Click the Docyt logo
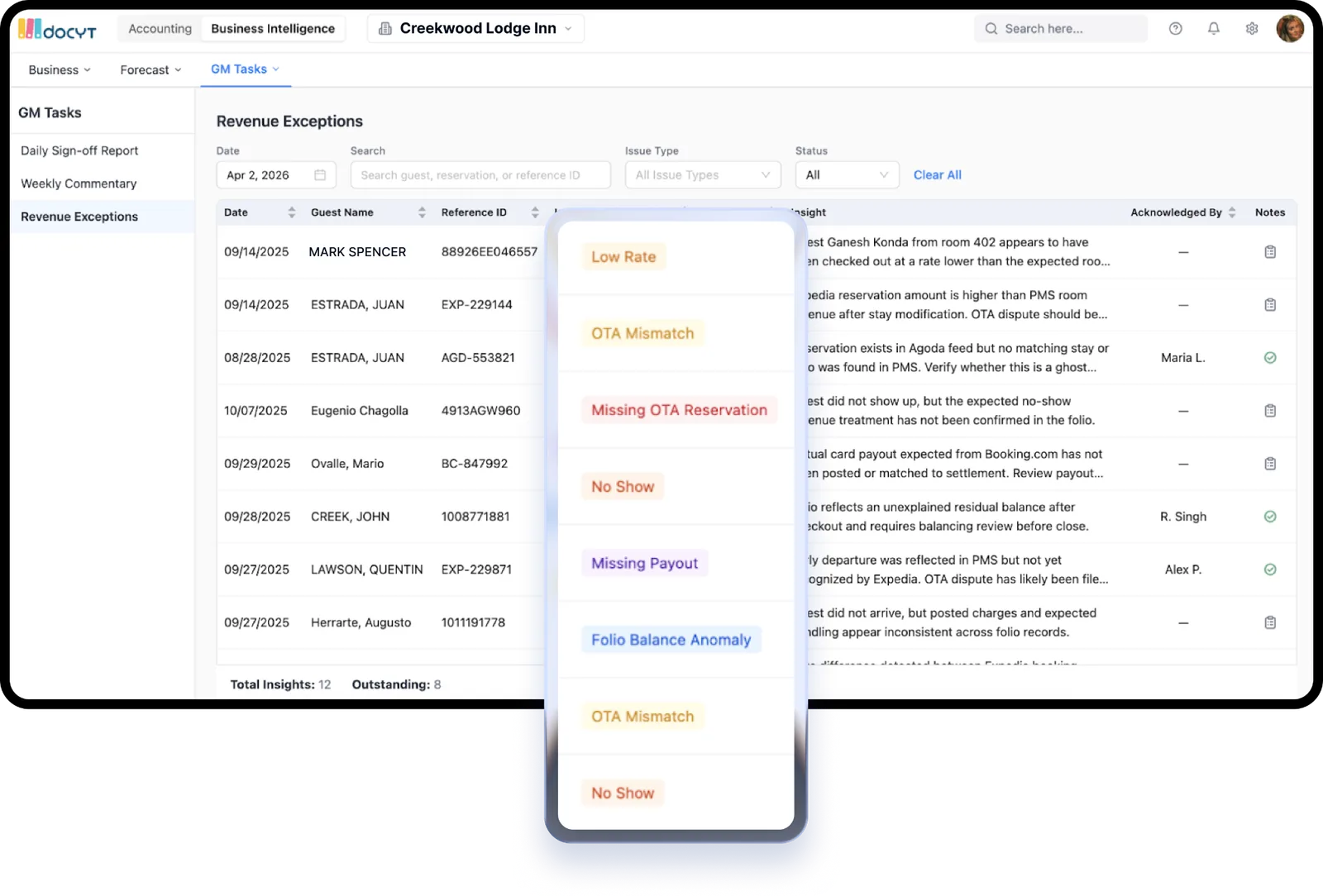 57,30
